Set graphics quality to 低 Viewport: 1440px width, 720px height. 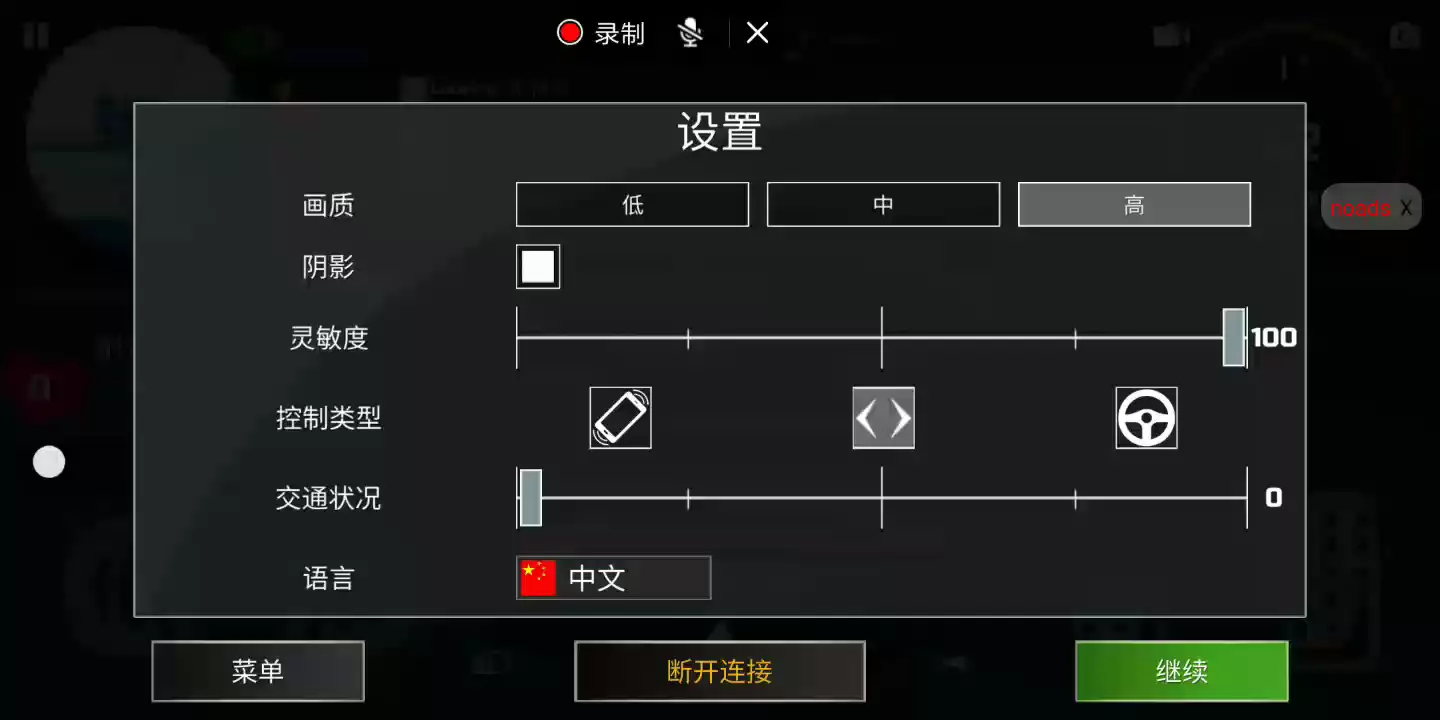(632, 205)
